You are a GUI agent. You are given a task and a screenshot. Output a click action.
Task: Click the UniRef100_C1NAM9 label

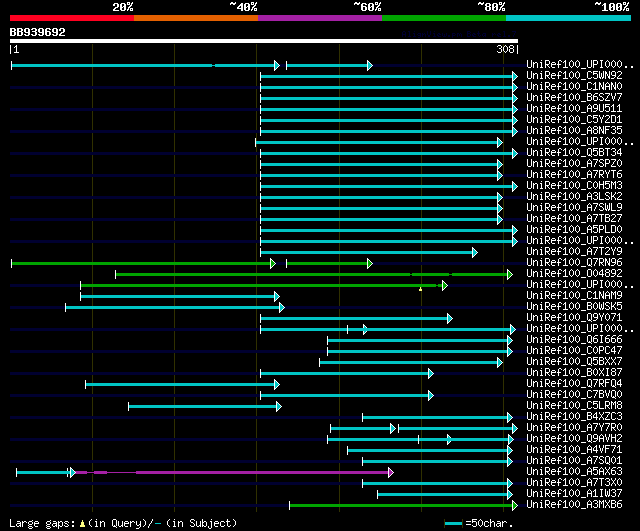[574, 296]
